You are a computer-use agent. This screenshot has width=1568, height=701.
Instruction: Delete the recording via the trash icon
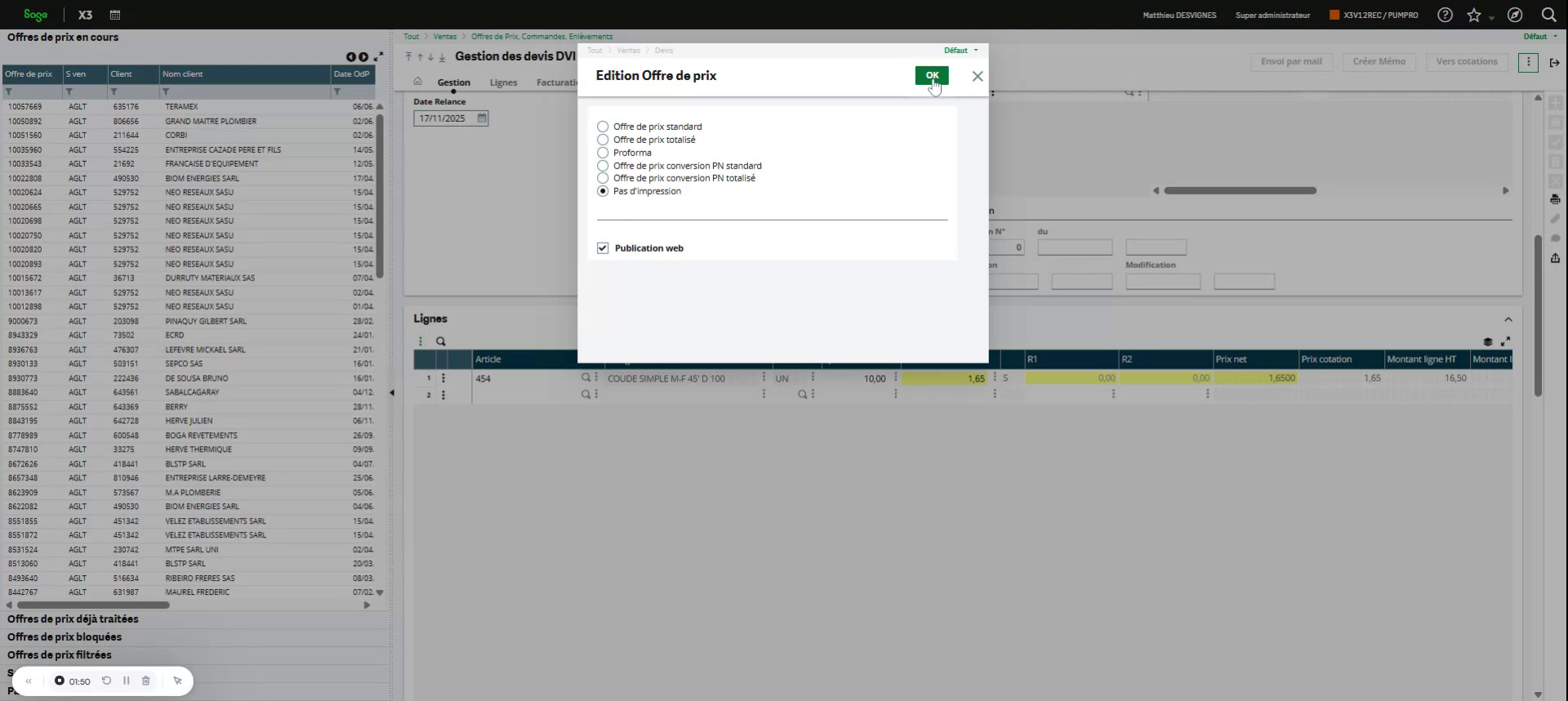coord(146,681)
